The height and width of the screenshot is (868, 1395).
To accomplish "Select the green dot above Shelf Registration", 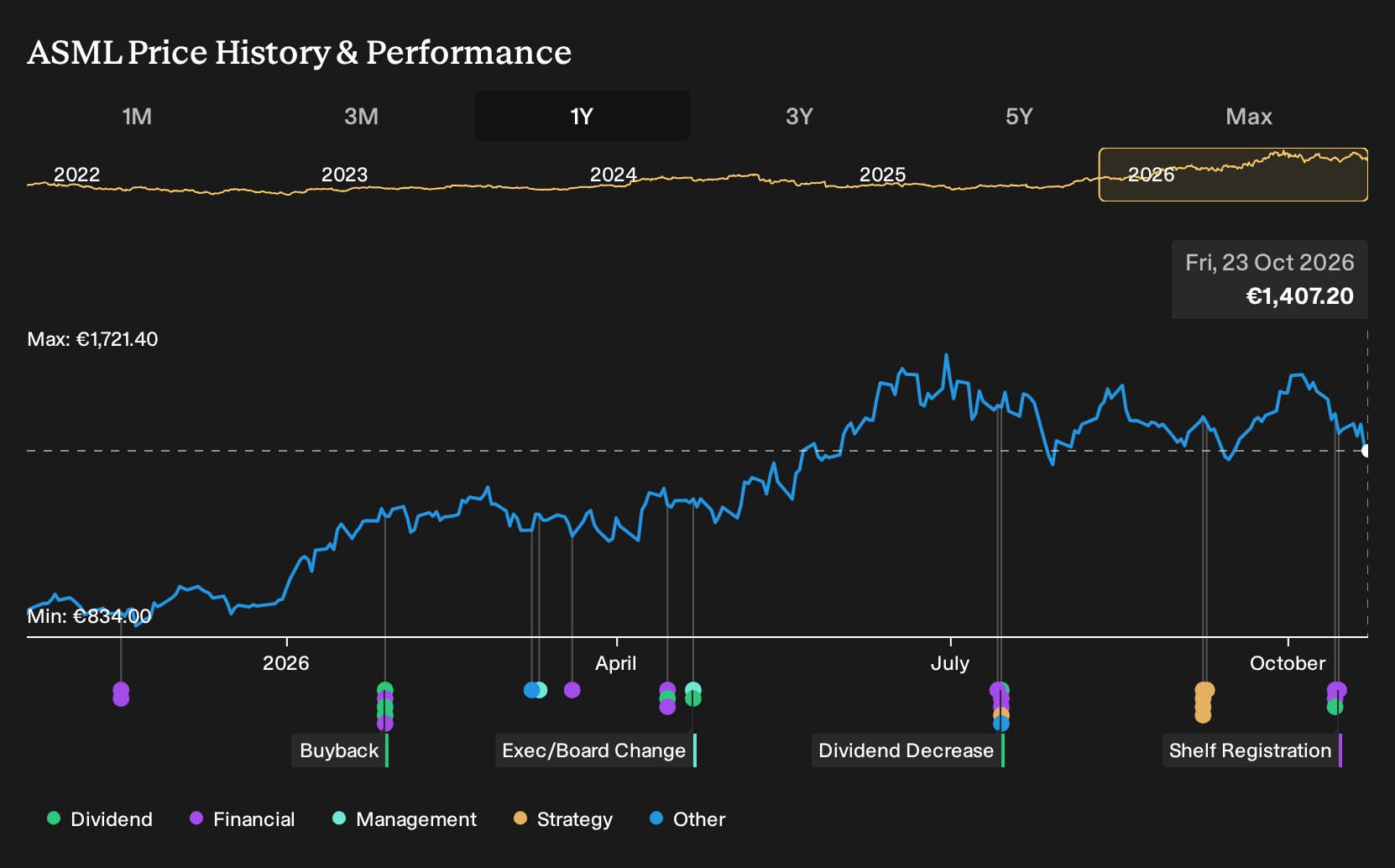I will click(x=1335, y=707).
